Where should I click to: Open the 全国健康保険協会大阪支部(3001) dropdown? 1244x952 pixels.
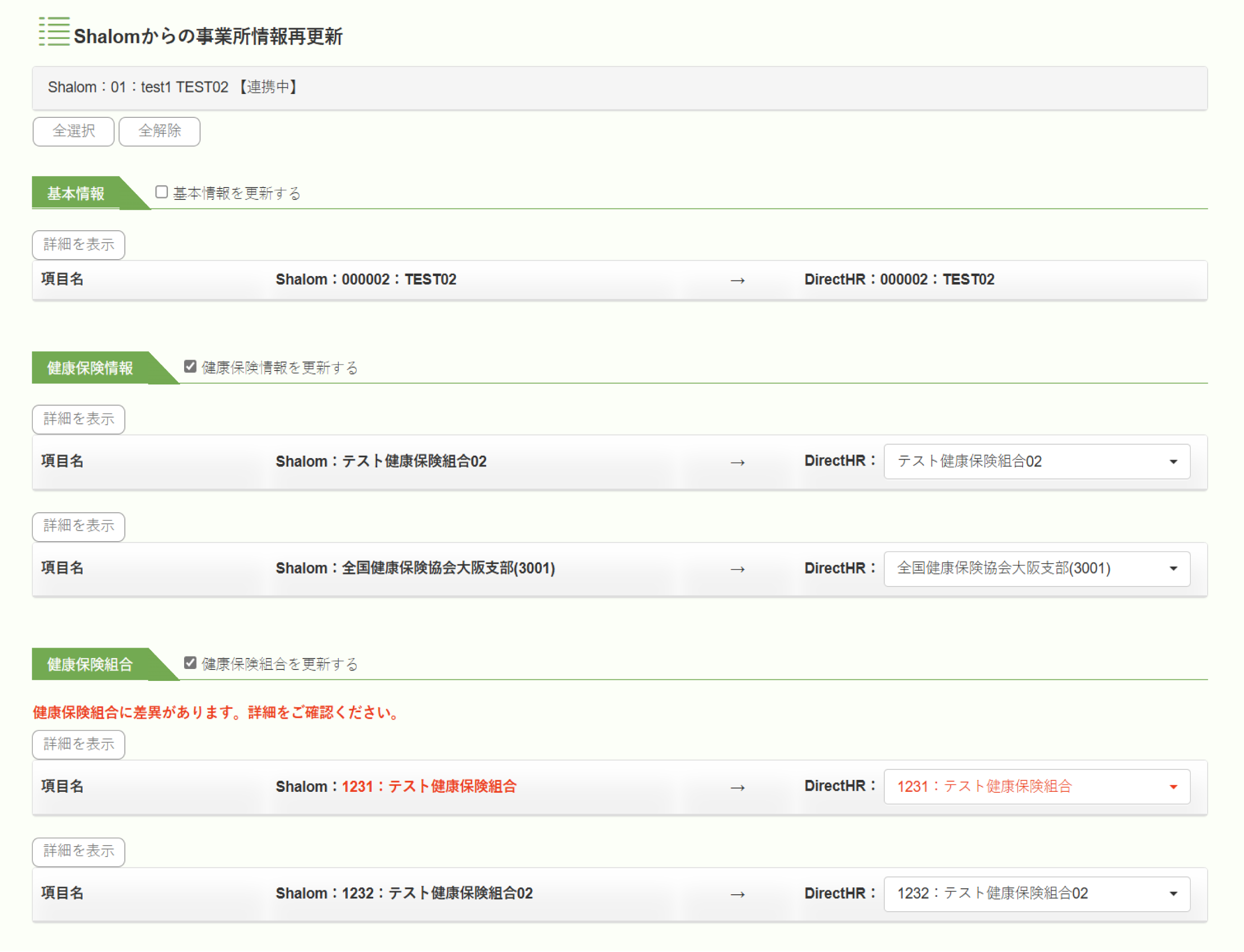point(1036,569)
